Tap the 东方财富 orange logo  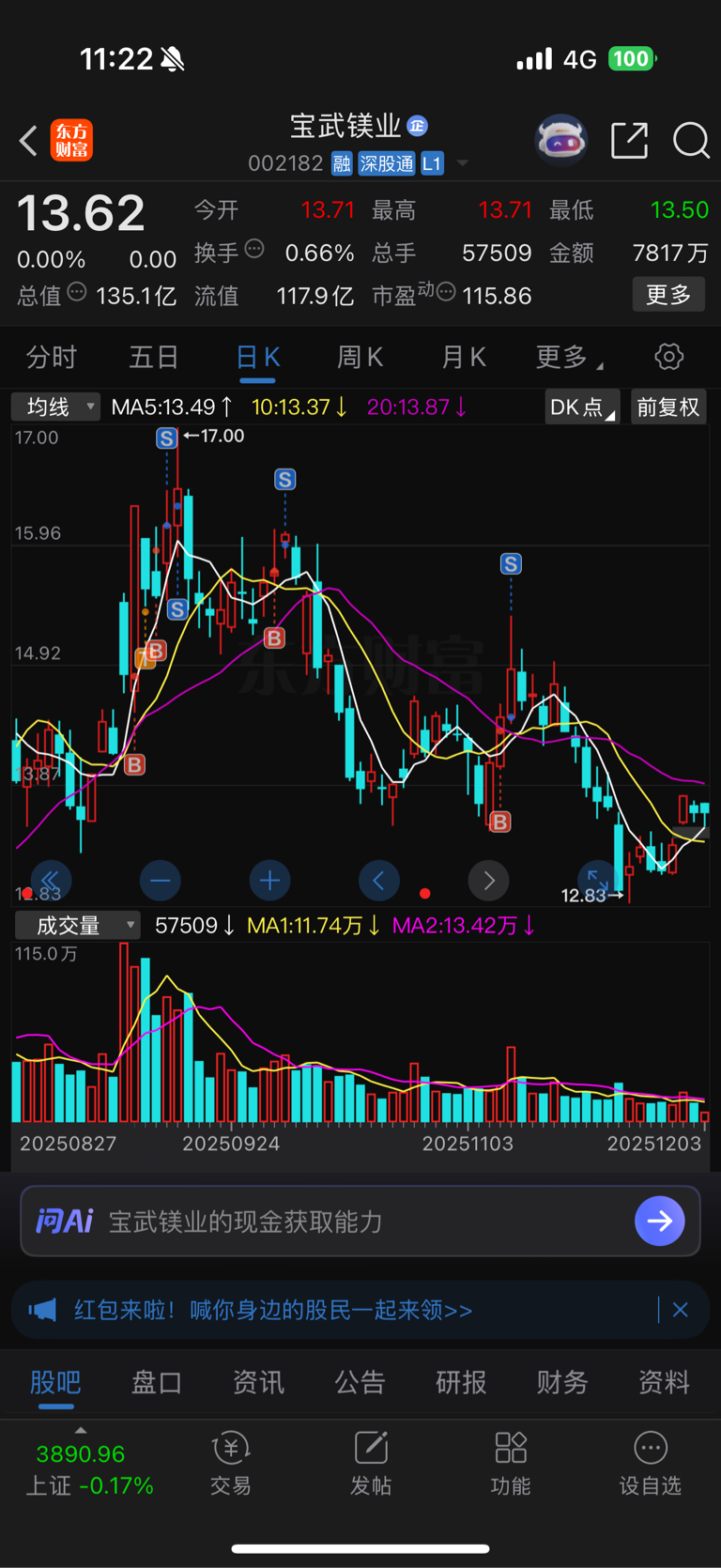pos(71,141)
